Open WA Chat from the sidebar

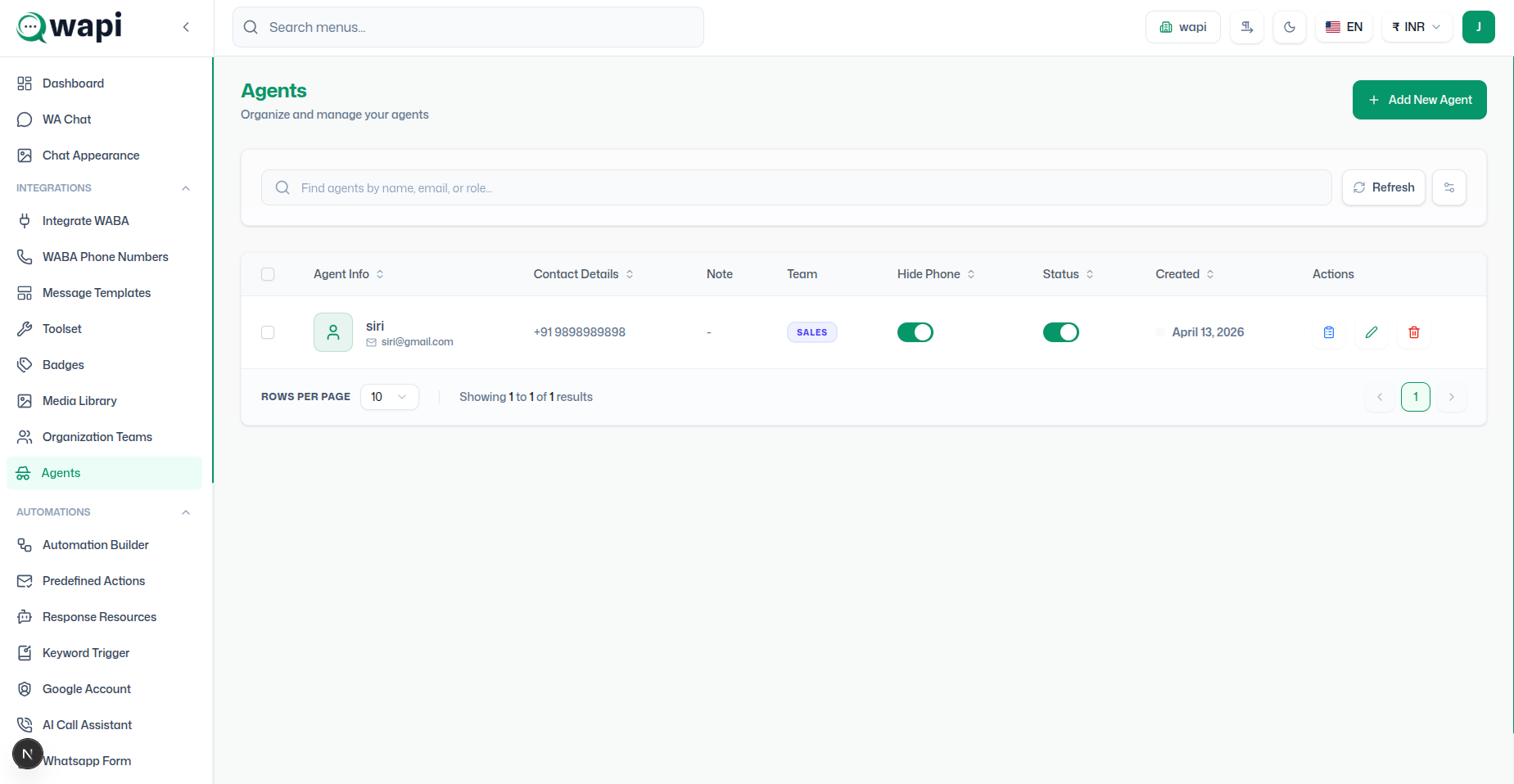(105, 119)
